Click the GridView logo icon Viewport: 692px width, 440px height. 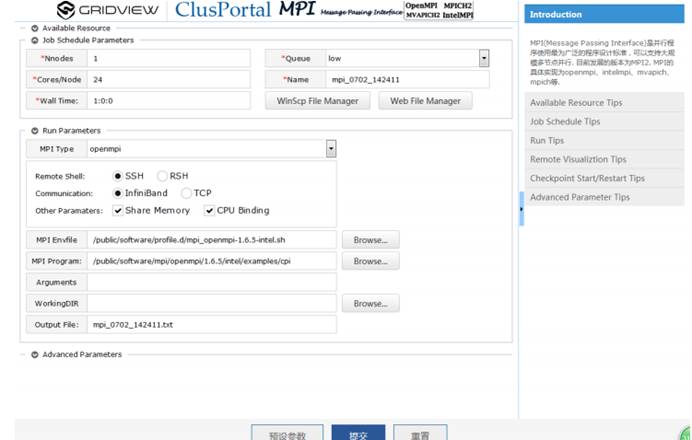click(x=65, y=10)
